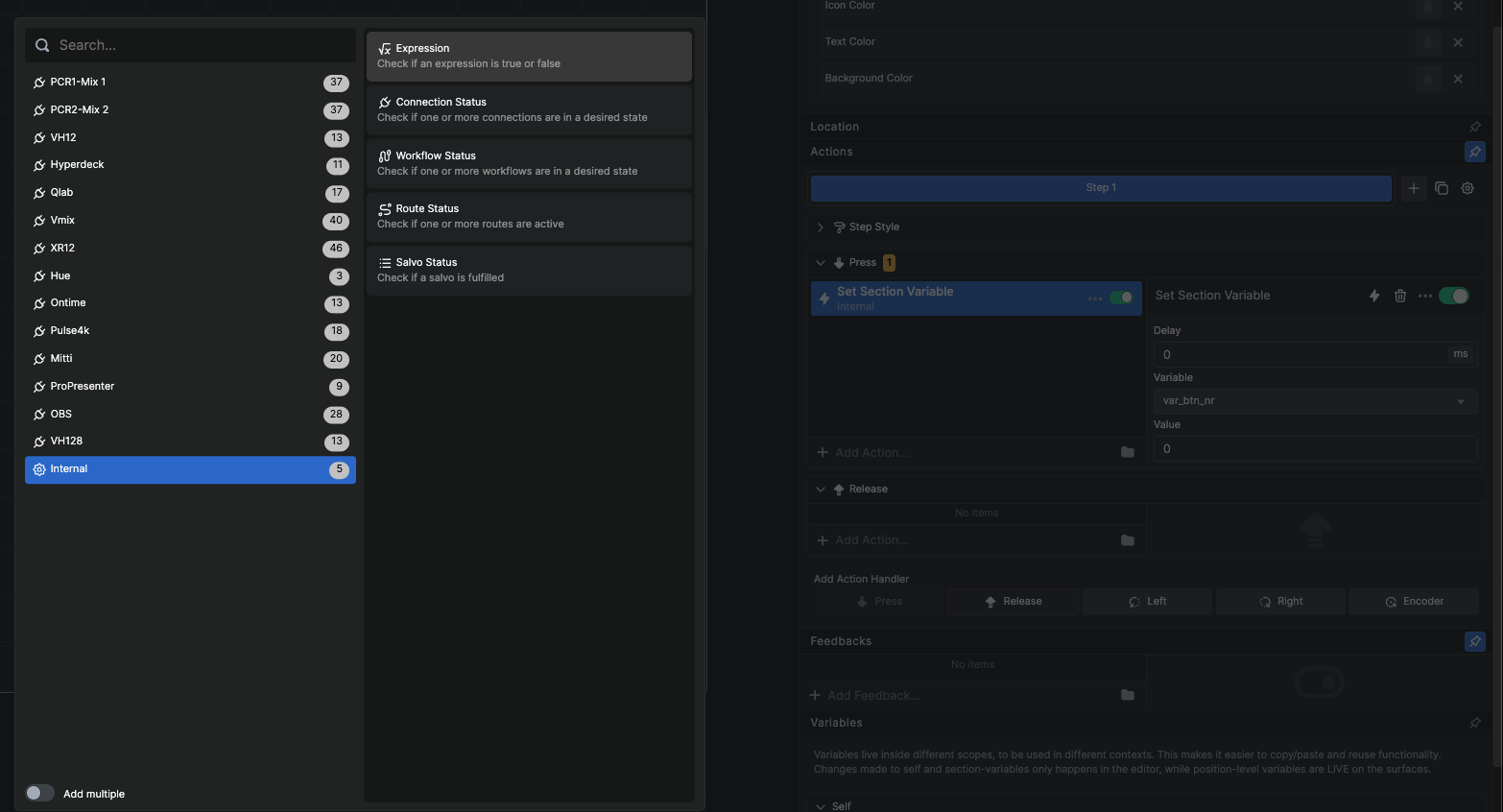1503x812 pixels.
Task: Clear the Text Color with X
Action: click(1458, 42)
